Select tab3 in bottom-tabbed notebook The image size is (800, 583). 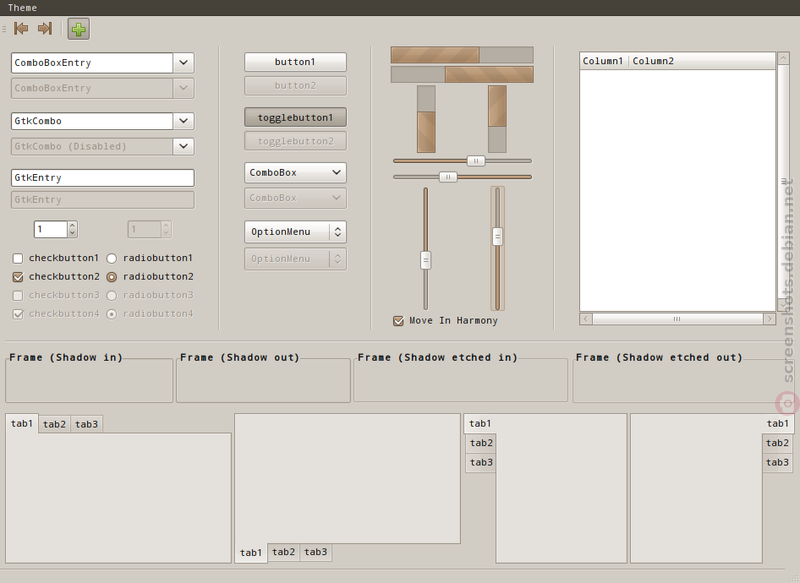(x=315, y=552)
